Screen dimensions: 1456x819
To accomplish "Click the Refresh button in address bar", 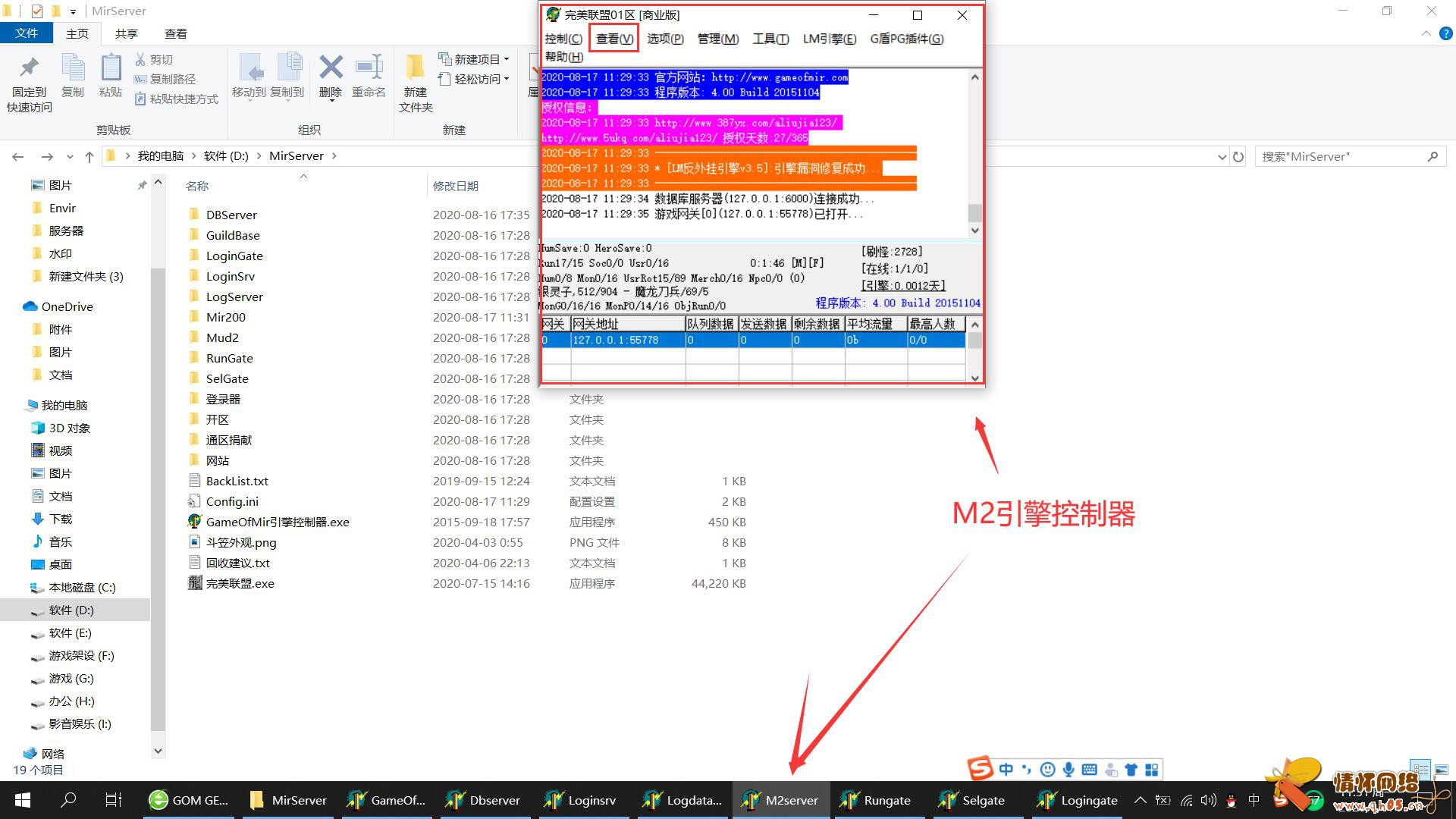I will (x=1238, y=156).
